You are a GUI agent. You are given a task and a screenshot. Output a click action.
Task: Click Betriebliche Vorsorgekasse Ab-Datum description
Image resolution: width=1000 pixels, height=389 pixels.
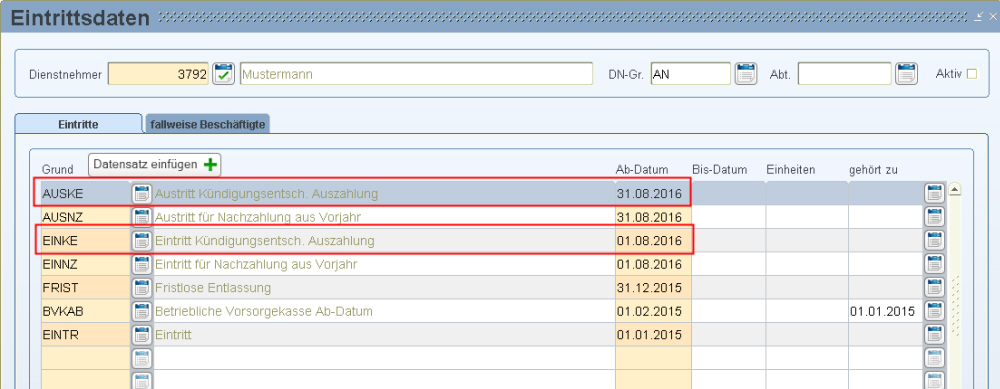point(263,311)
